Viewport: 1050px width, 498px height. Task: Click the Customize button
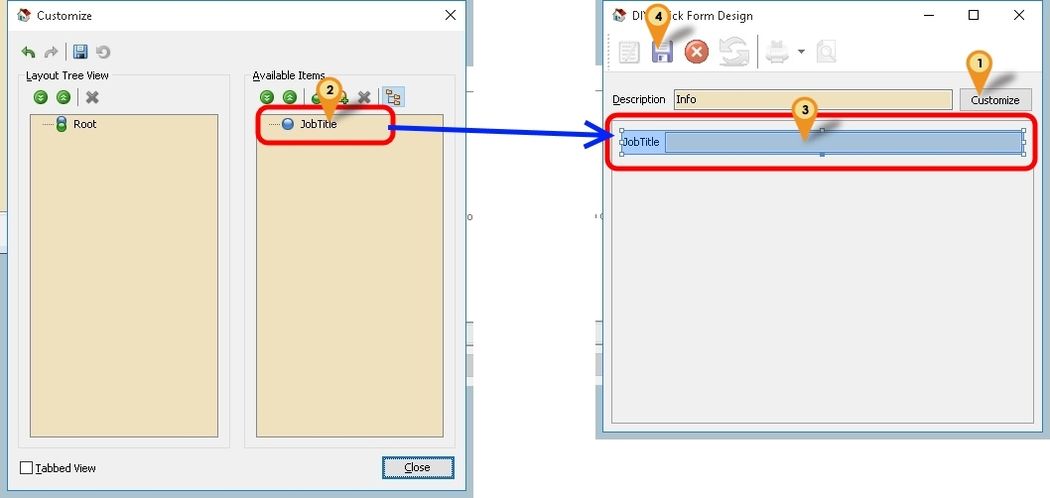(x=994, y=100)
